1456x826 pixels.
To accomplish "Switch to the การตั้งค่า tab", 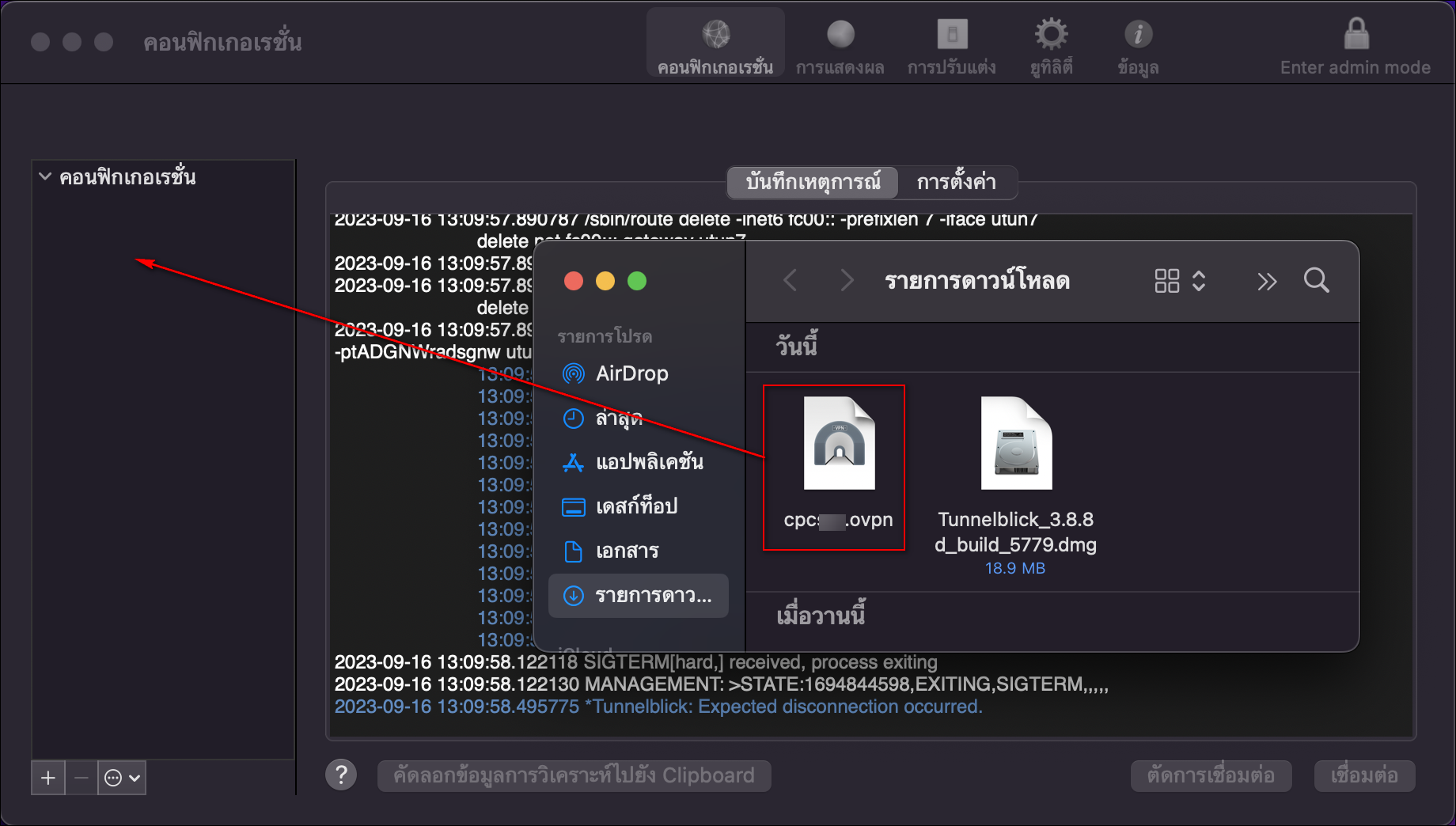I will click(x=957, y=182).
